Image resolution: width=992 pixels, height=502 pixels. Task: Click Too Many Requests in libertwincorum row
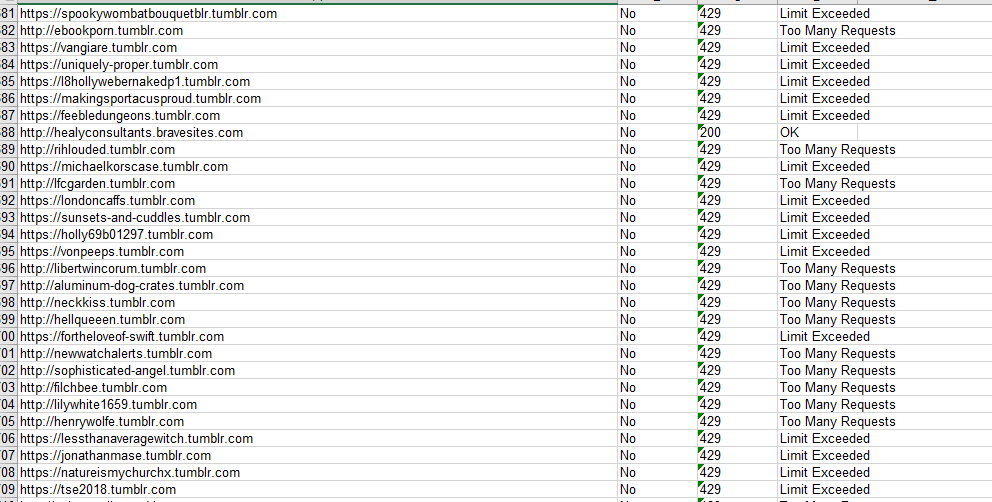838,269
